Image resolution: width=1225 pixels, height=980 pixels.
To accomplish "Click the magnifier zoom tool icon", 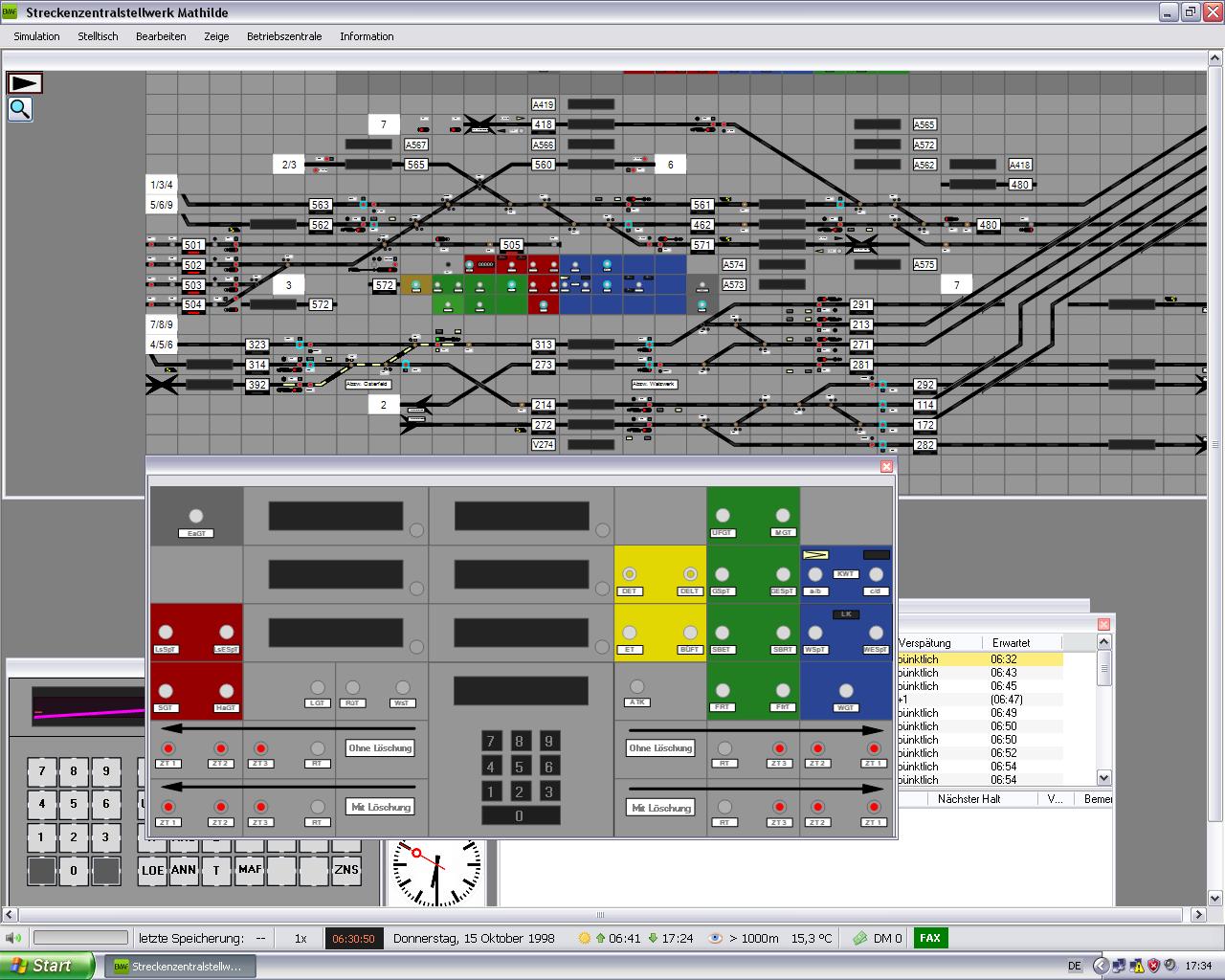I will (x=20, y=110).
